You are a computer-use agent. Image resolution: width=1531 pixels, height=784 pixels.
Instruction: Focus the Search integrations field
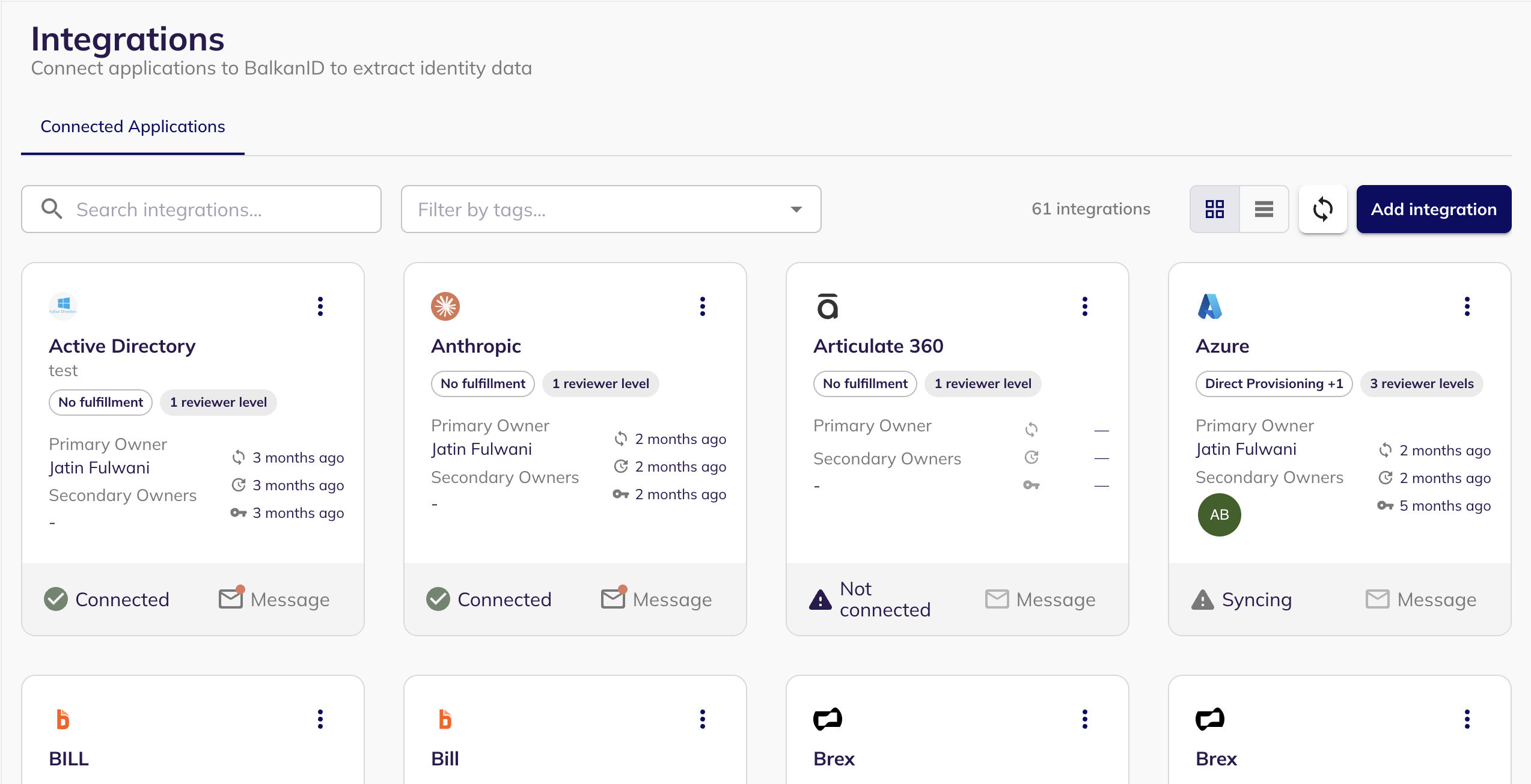(x=201, y=209)
